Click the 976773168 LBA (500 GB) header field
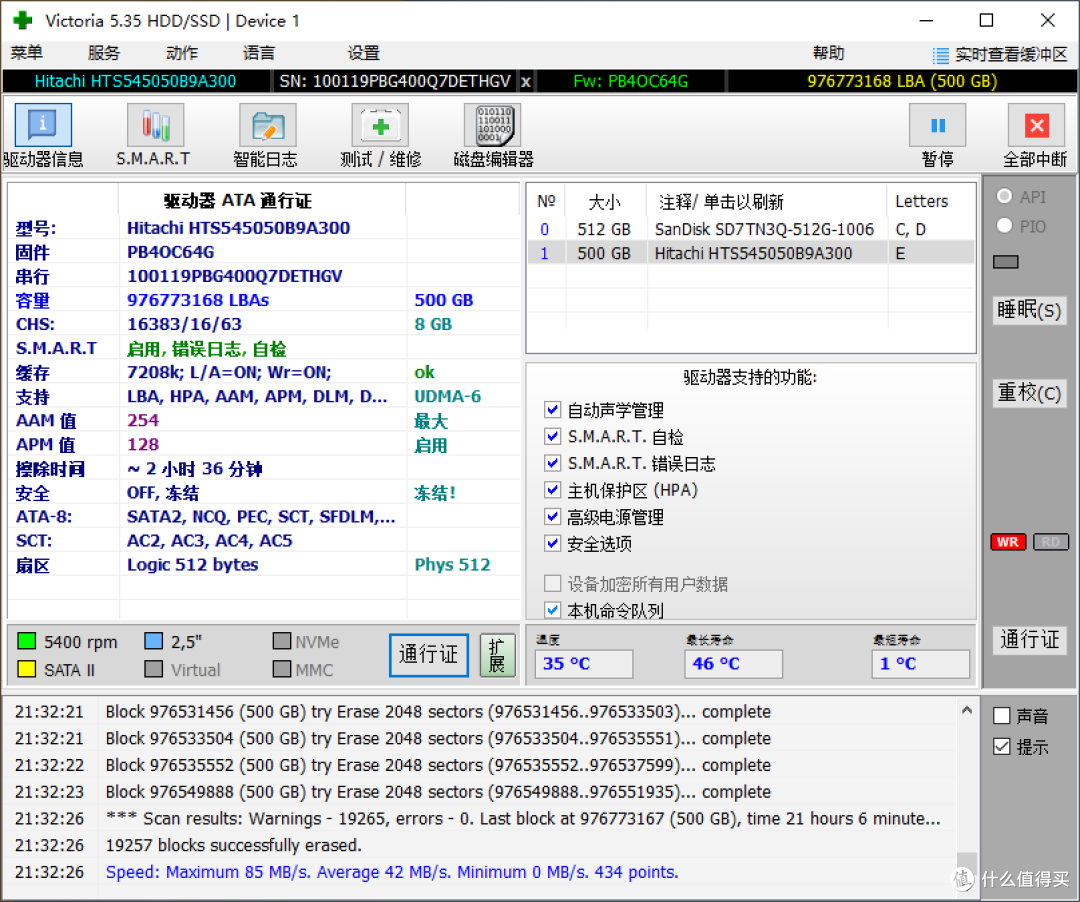This screenshot has height=902, width=1080. click(902, 82)
